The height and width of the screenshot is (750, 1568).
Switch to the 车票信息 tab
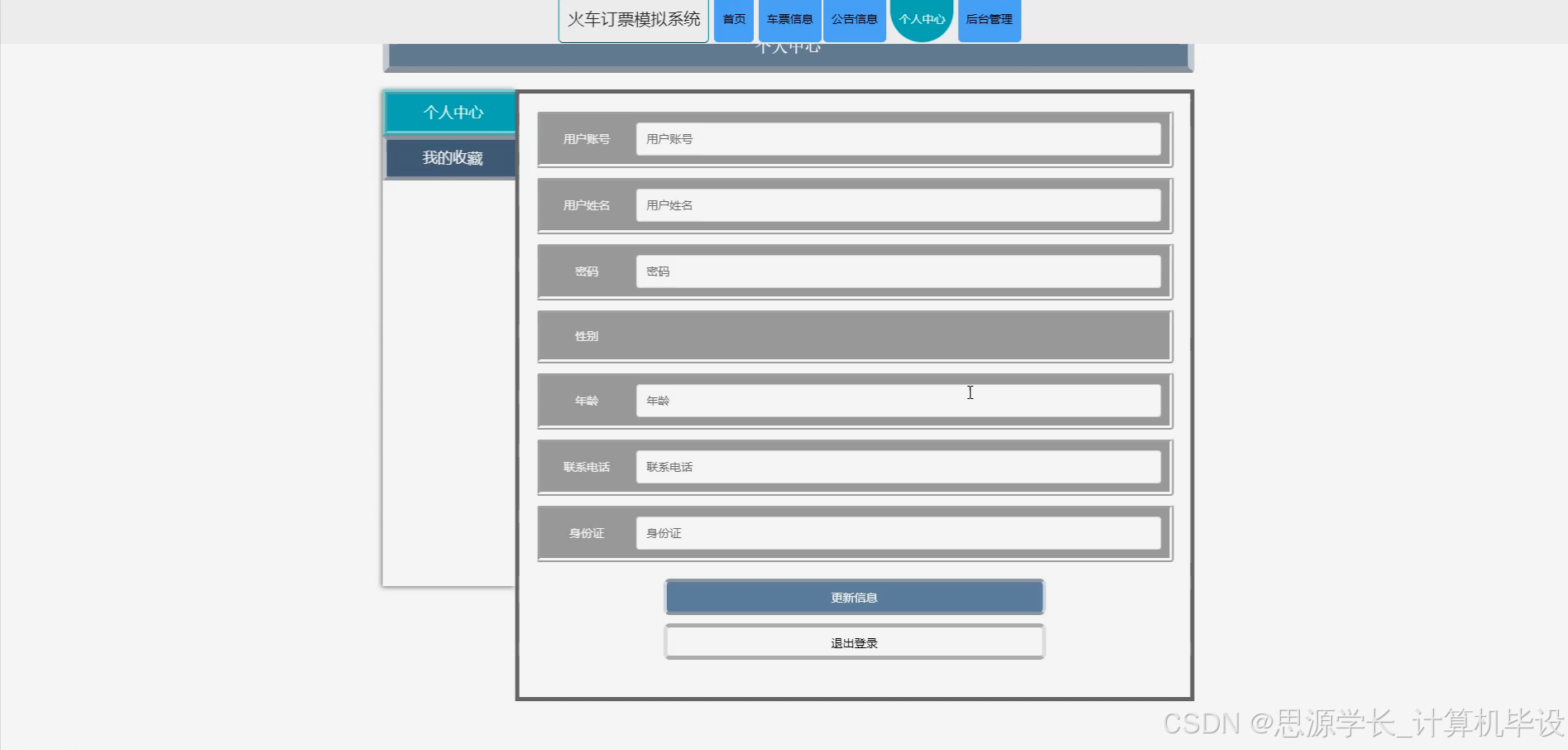coord(789,18)
